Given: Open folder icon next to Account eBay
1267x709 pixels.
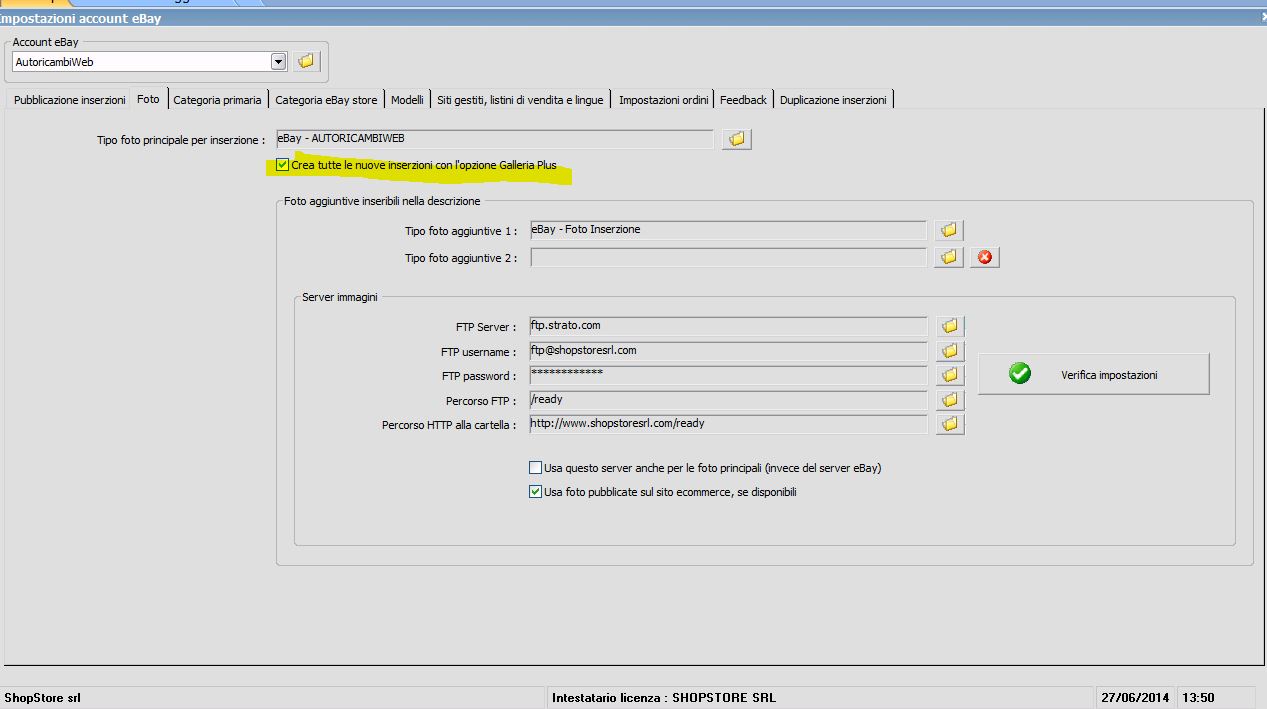Looking at the screenshot, I should pyautogui.click(x=306, y=61).
